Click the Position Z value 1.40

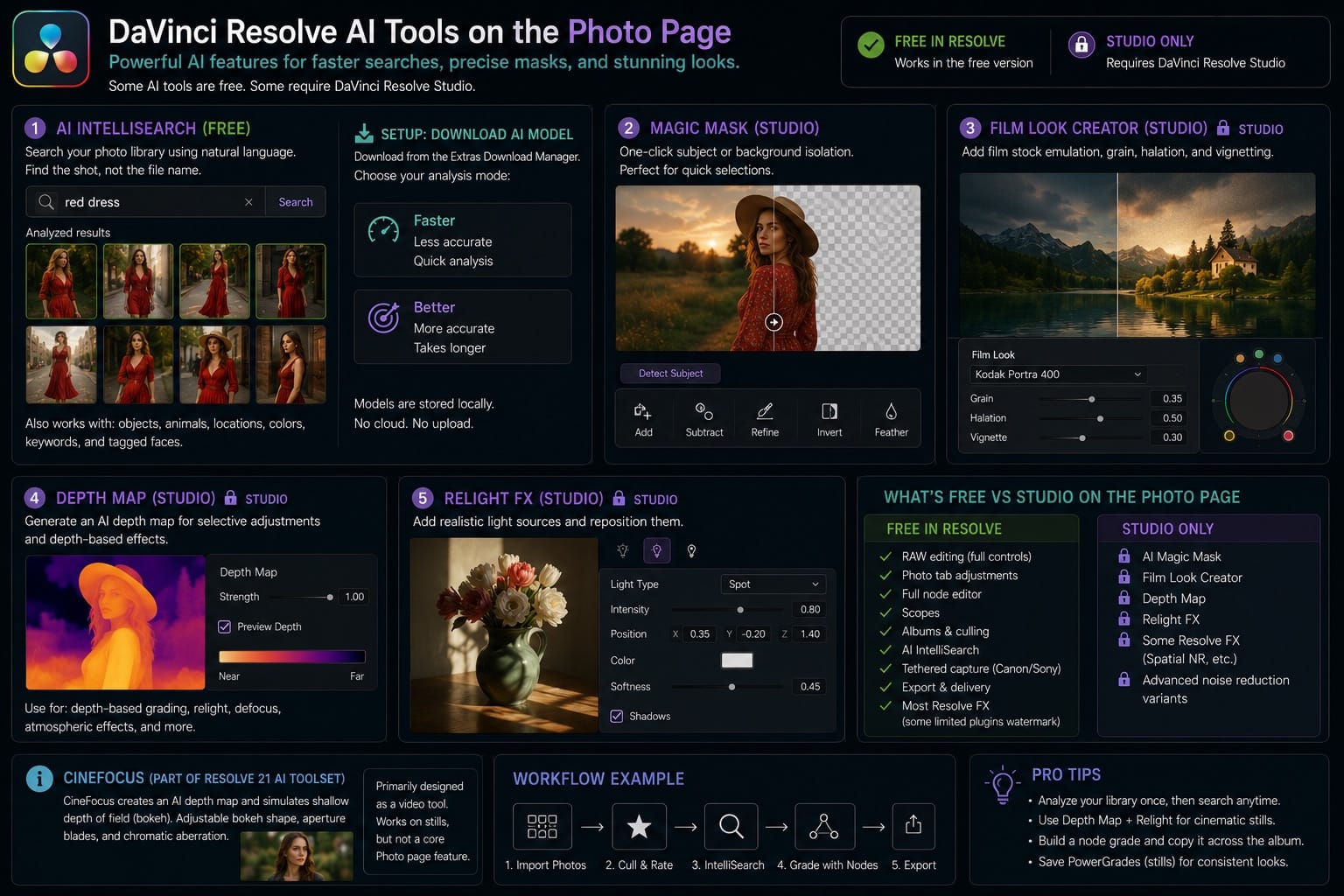pos(810,634)
